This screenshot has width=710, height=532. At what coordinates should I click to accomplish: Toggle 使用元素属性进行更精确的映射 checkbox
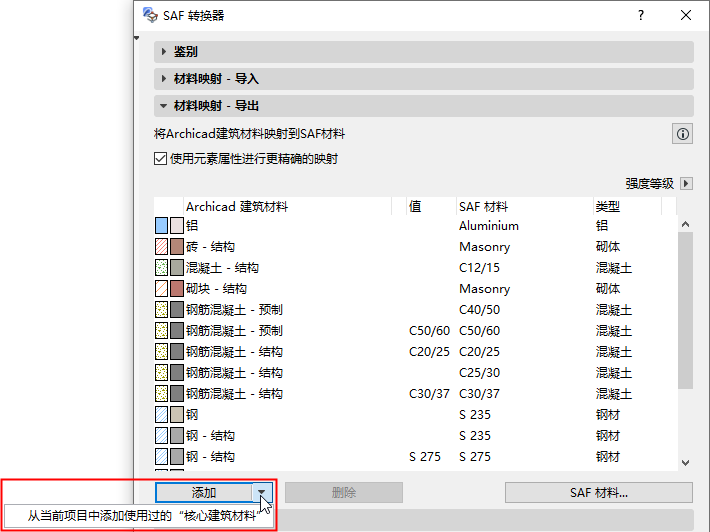coord(160,159)
